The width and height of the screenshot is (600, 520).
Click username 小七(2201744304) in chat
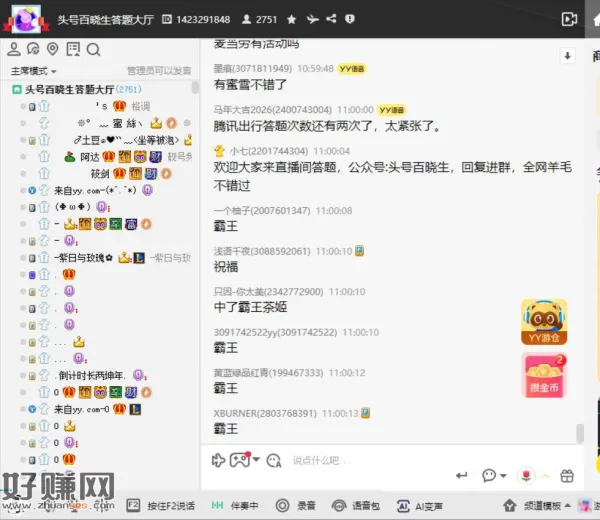[x=269, y=151]
